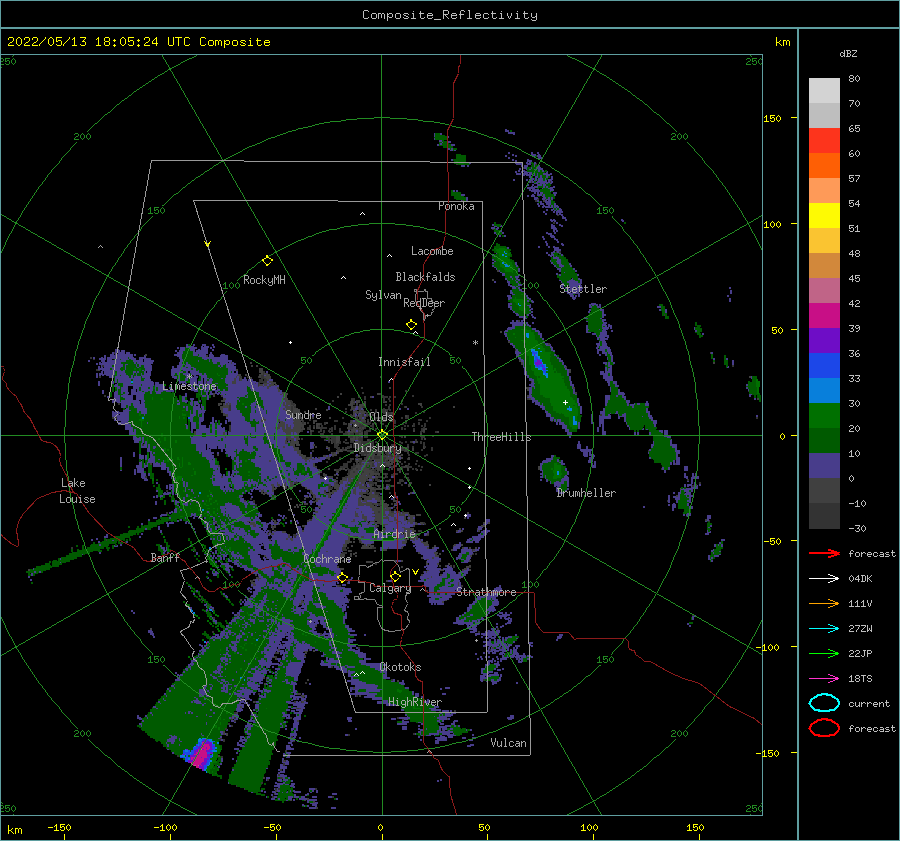Click the small green echo above Drumheller

(554, 471)
